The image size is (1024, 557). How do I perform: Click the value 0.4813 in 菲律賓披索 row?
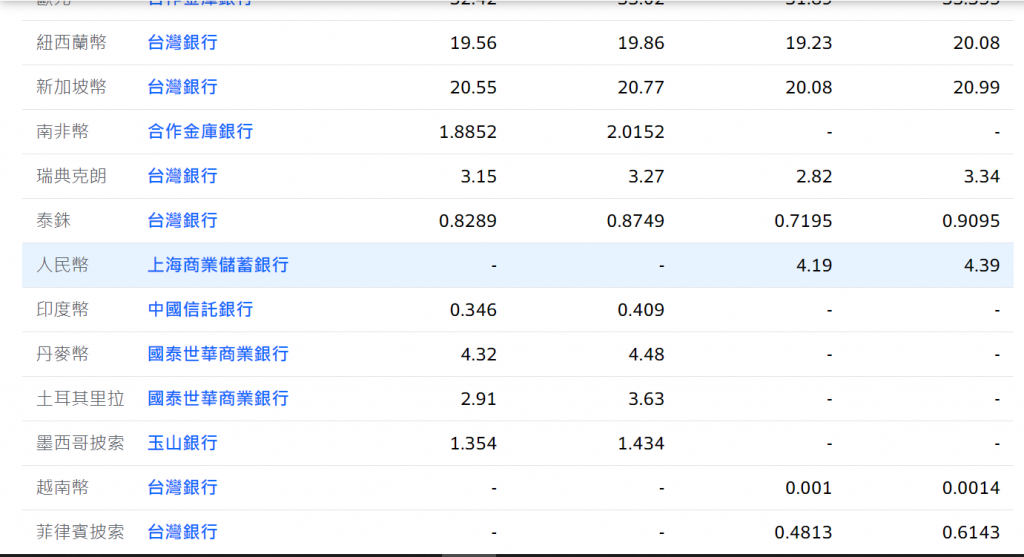tap(803, 532)
